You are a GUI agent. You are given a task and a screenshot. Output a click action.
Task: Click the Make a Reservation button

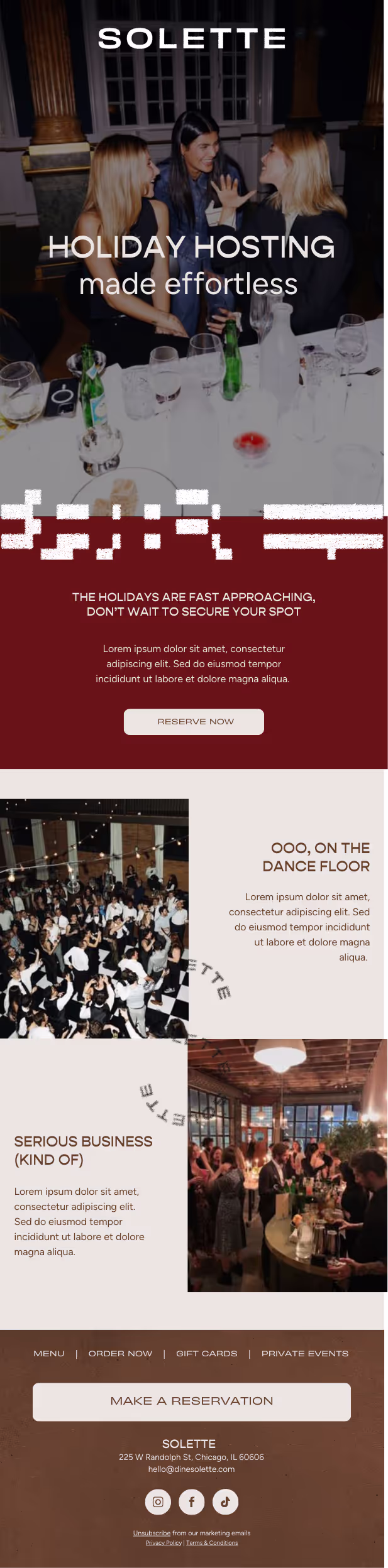[192, 1402]
